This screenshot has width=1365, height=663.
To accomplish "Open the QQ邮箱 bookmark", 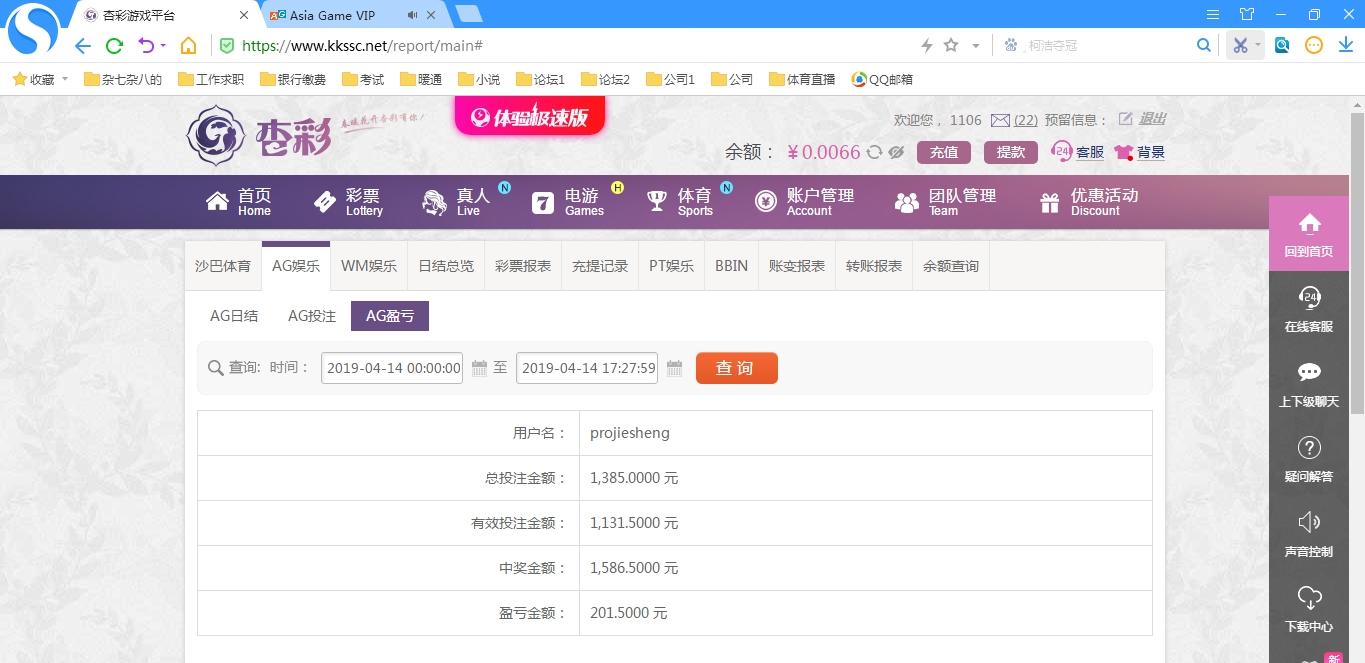I will (882, 79).
